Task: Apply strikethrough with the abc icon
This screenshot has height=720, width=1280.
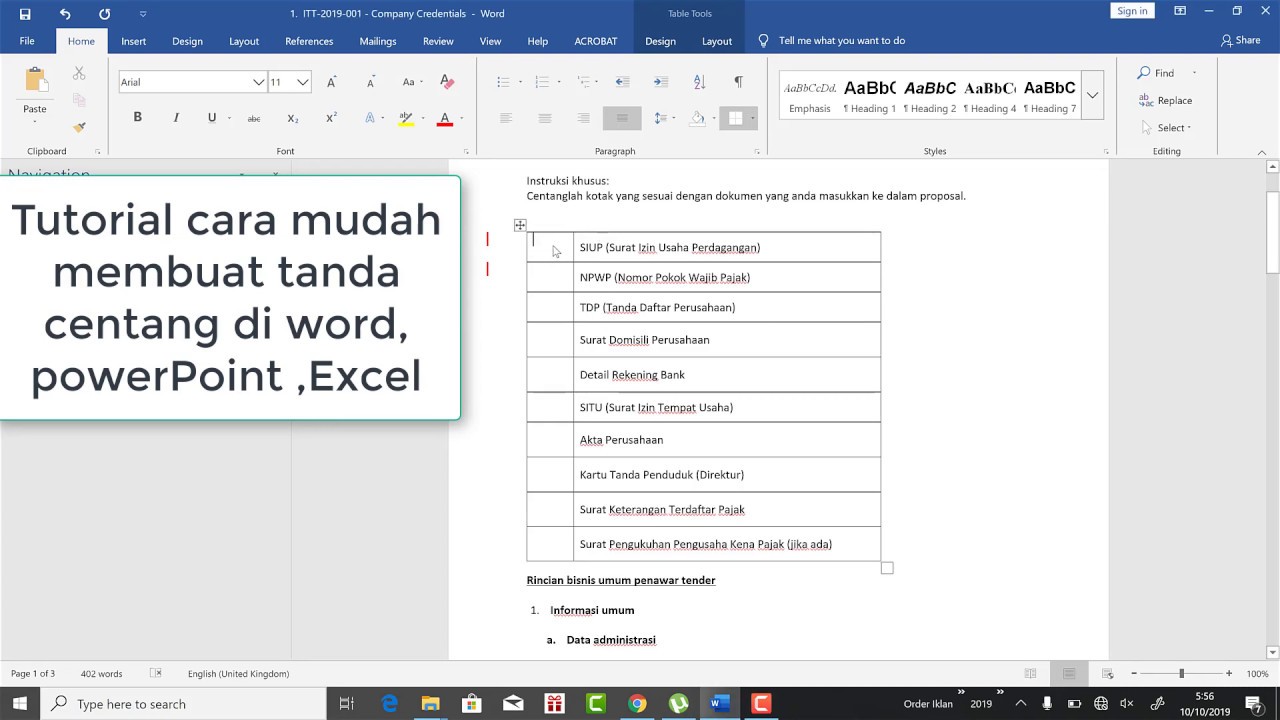Action: pyautogui.click(x=254, y=118)
